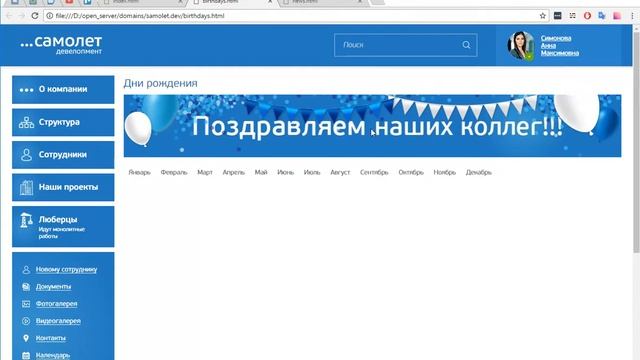Open the Структура section

[63, 122]
